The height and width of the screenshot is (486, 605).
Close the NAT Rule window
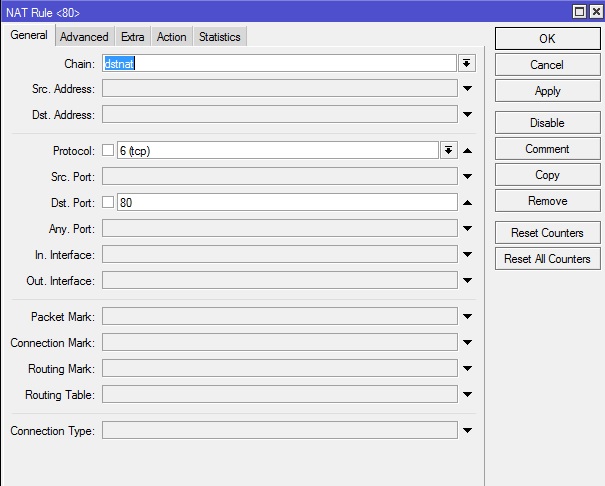coord(596,12)
